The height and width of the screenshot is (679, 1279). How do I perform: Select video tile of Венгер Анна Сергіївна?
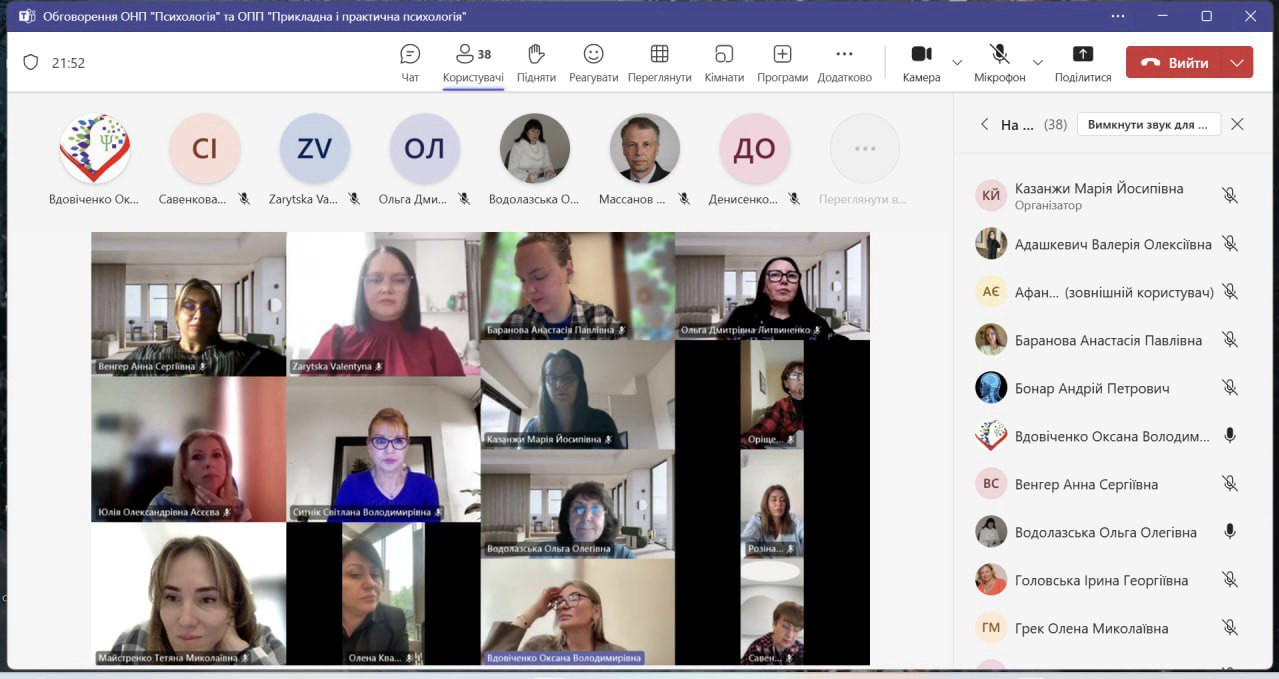[189, 304]
